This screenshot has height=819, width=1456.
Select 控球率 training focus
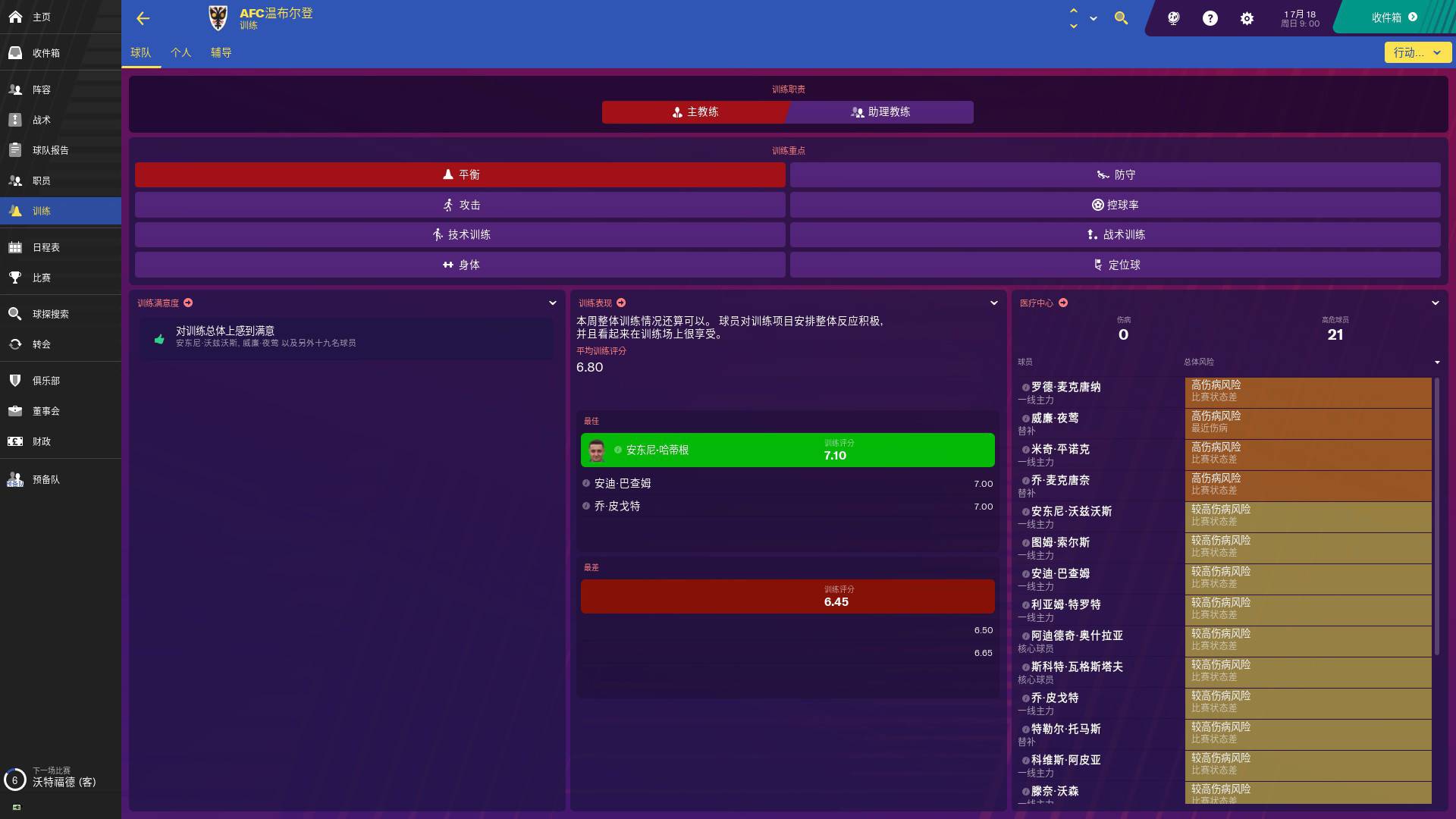1116,205
